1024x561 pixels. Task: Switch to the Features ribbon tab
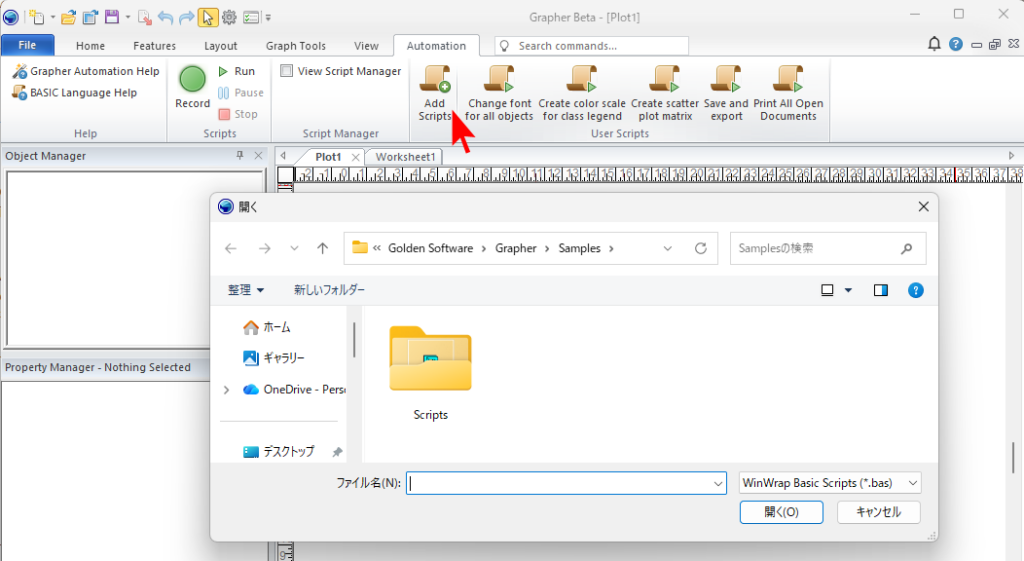click(x=154, y=46)
